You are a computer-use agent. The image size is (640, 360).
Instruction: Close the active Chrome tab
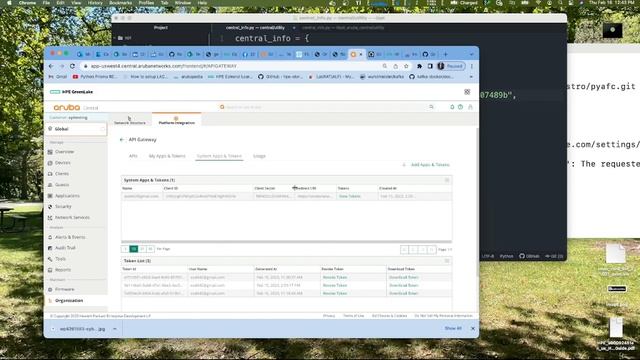point(361,54)
